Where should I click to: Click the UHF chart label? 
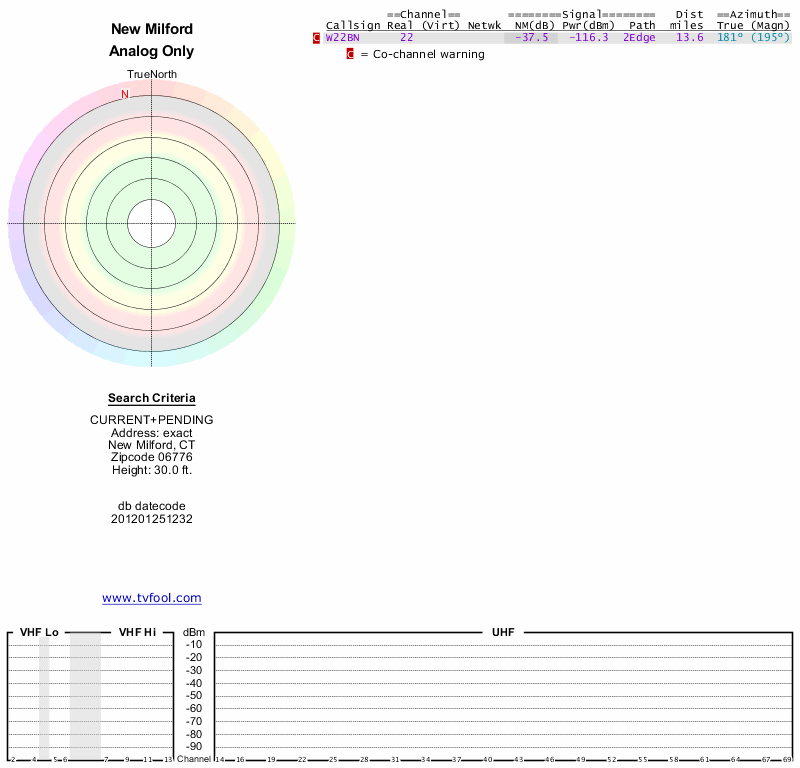coord(503,632)
